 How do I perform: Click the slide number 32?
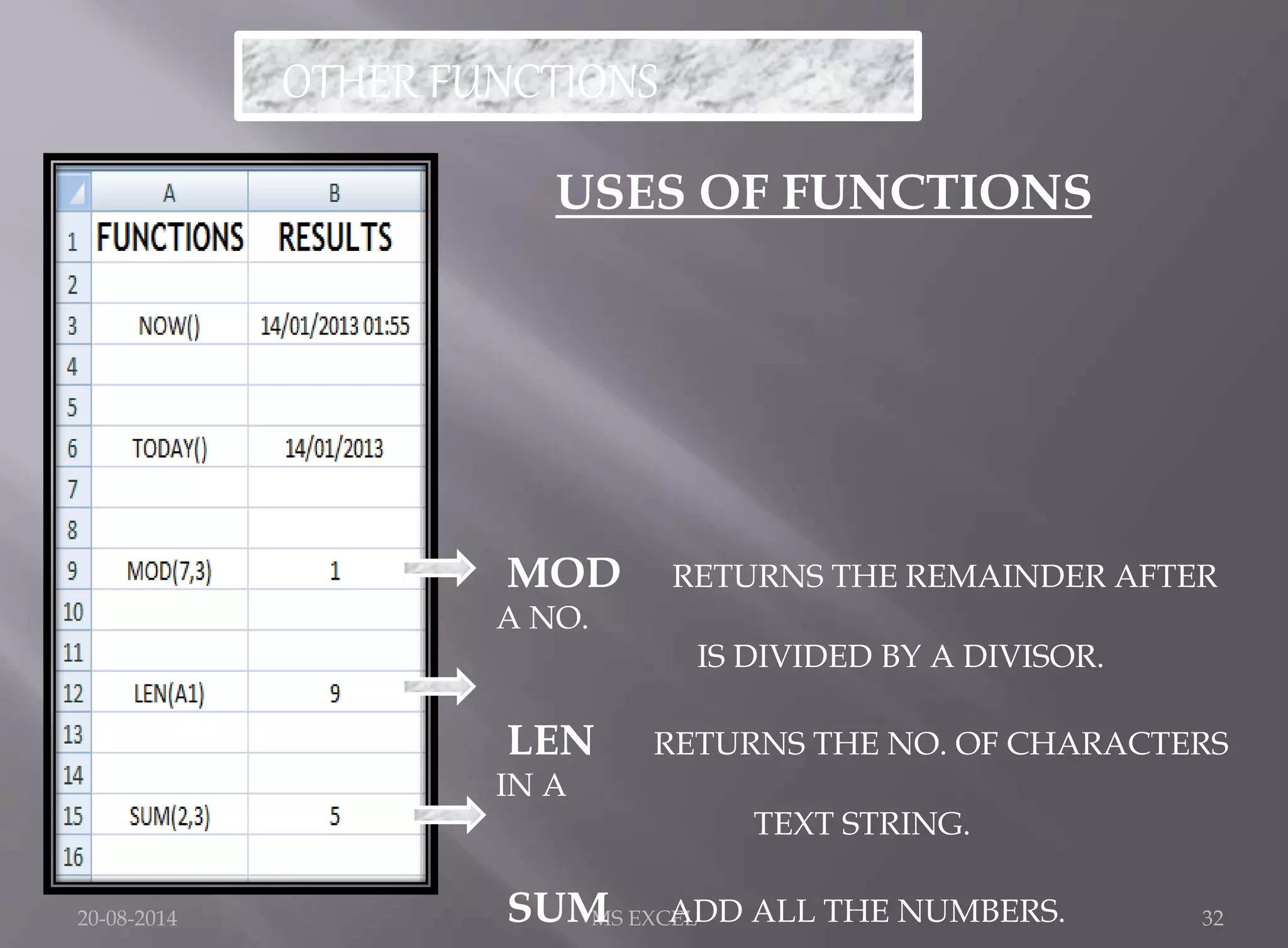1213,918
